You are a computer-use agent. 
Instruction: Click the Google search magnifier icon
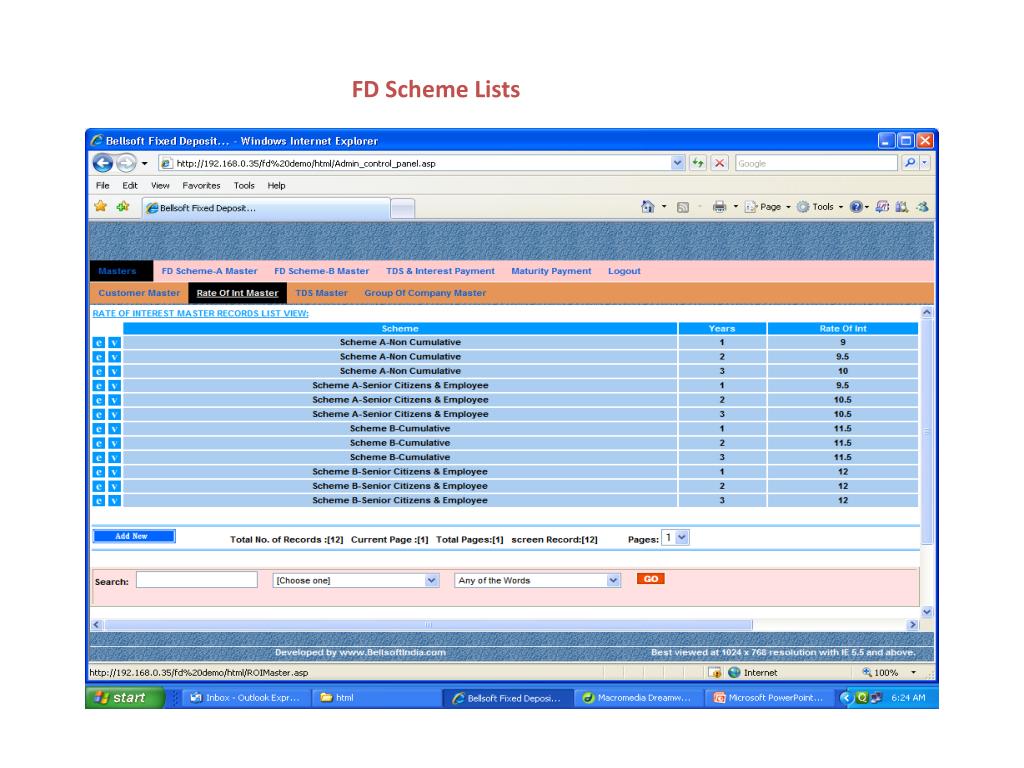pos(909,163)
